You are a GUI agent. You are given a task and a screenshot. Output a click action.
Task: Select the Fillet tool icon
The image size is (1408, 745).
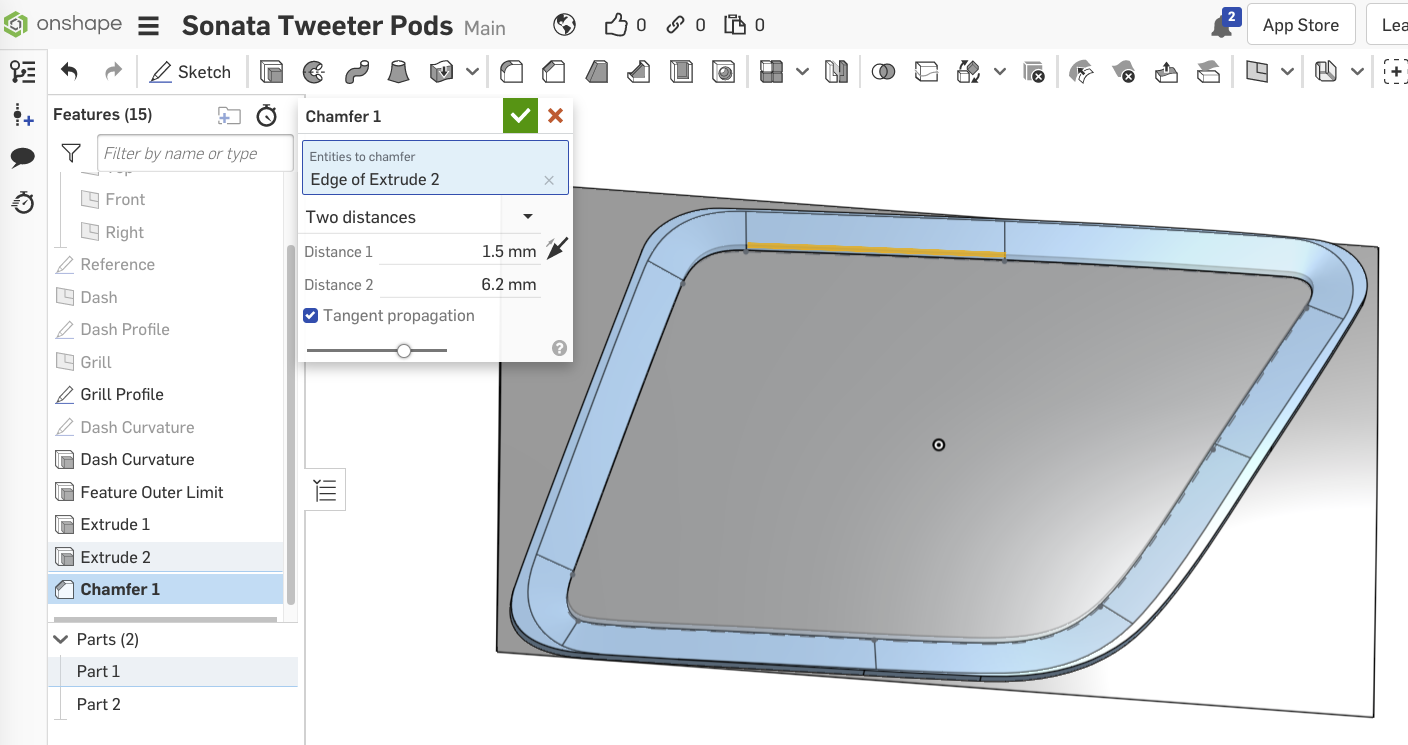[x=511, y=72]
